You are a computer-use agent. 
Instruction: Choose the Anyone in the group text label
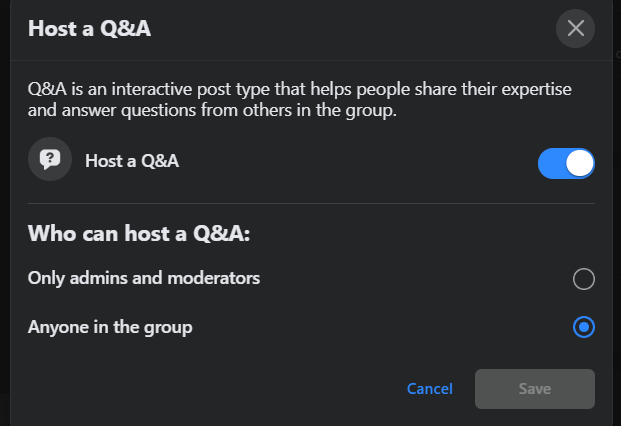(110, 327)
